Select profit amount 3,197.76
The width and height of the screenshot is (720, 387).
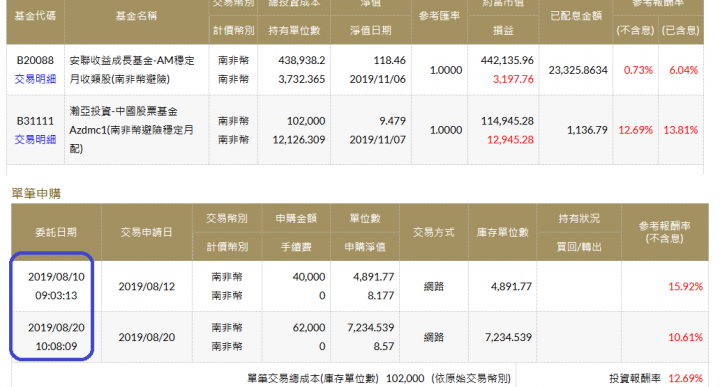(x=513, y=79)
